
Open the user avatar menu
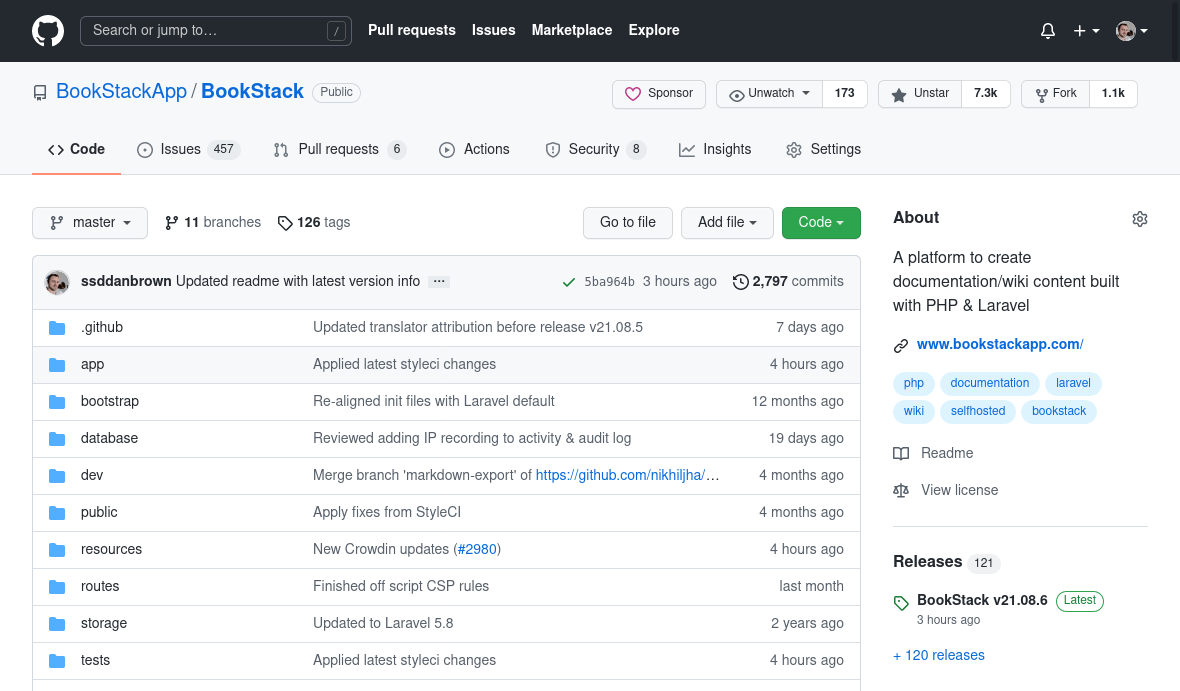[1131, 31]
